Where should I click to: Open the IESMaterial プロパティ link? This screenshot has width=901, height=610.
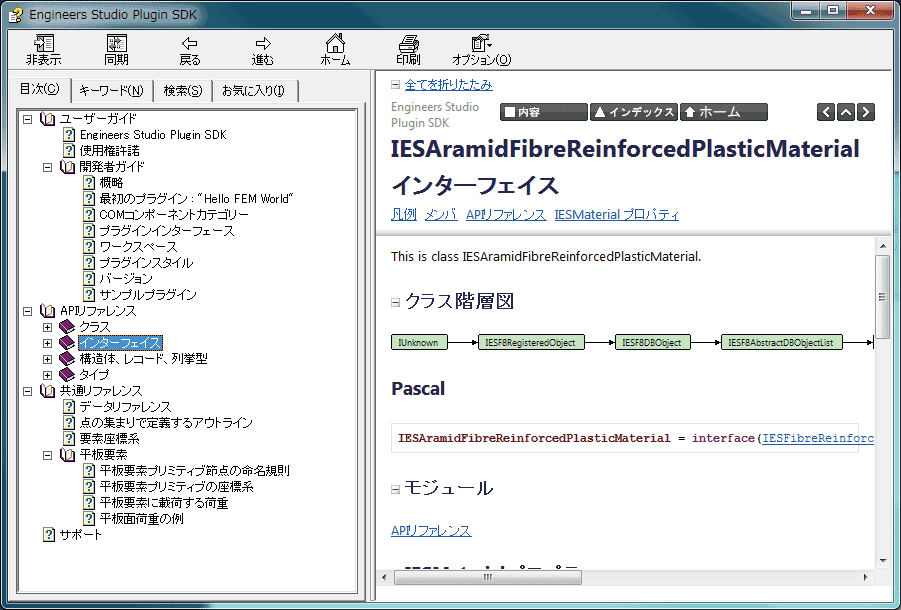617,215
